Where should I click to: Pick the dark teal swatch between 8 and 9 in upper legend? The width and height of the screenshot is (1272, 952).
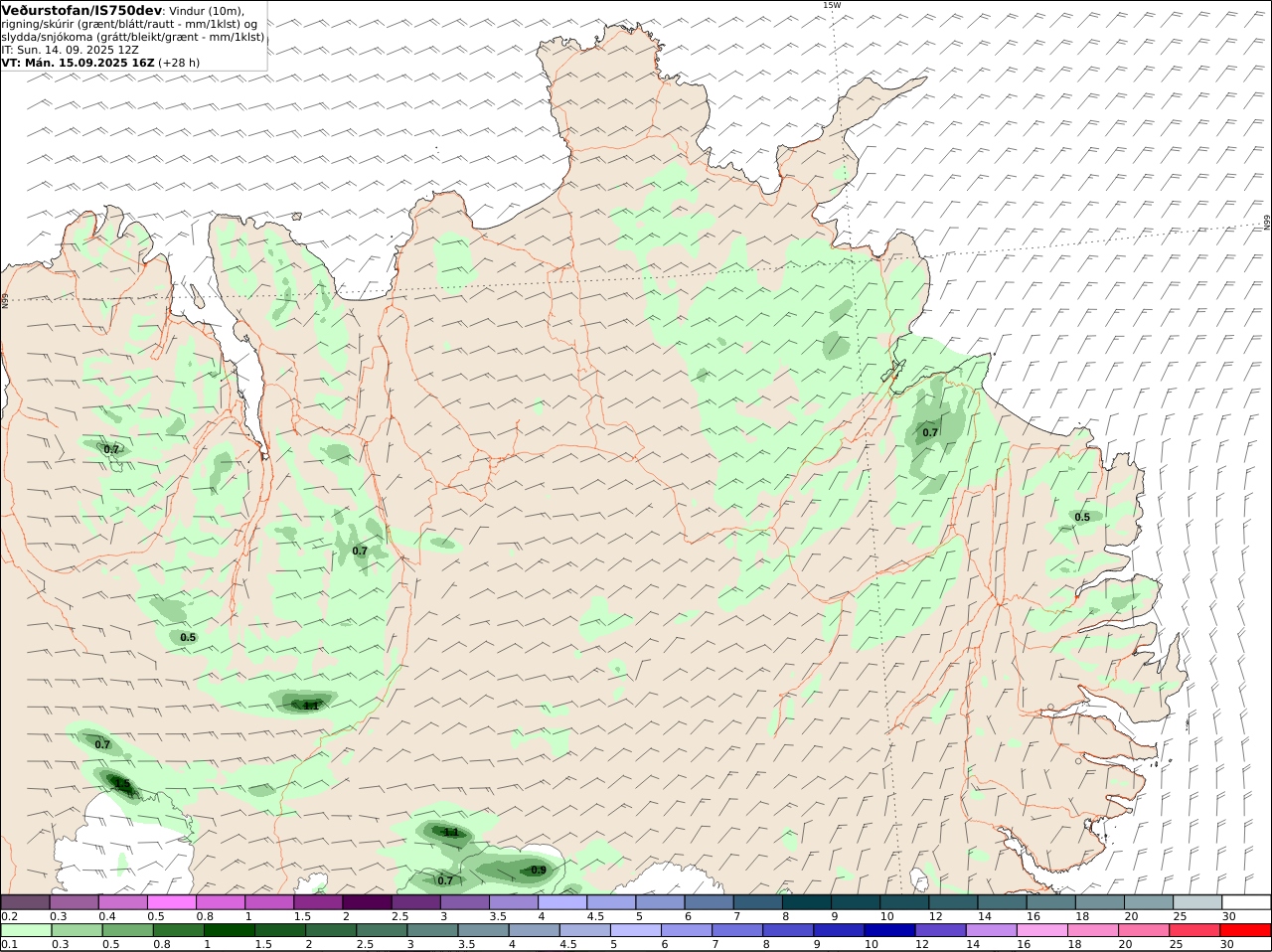click(807, 901)
